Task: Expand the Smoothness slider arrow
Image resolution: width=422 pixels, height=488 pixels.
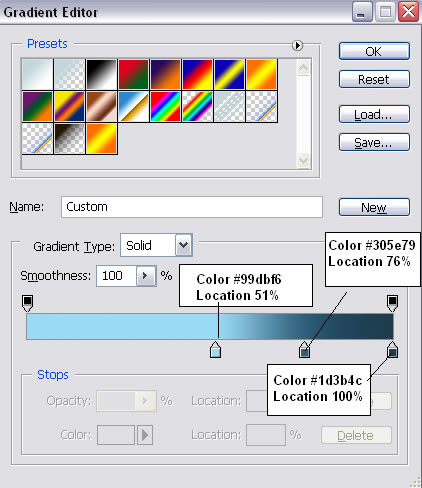Action: pos(146,276)
